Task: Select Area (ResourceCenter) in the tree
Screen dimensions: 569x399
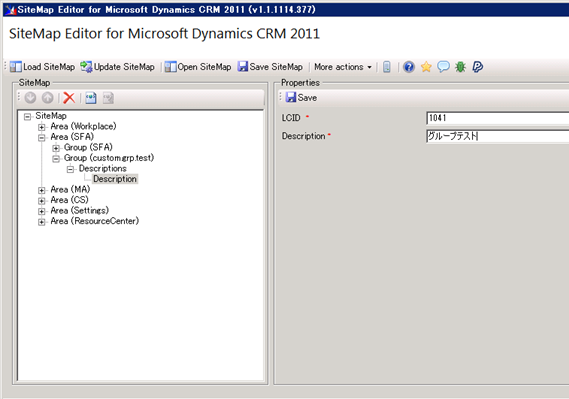Action: 95,221
